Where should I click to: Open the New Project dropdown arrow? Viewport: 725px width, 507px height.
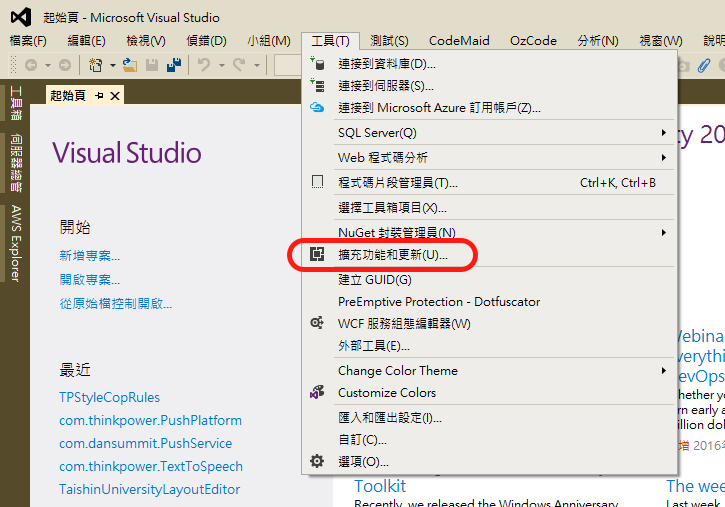click(112, 66)
